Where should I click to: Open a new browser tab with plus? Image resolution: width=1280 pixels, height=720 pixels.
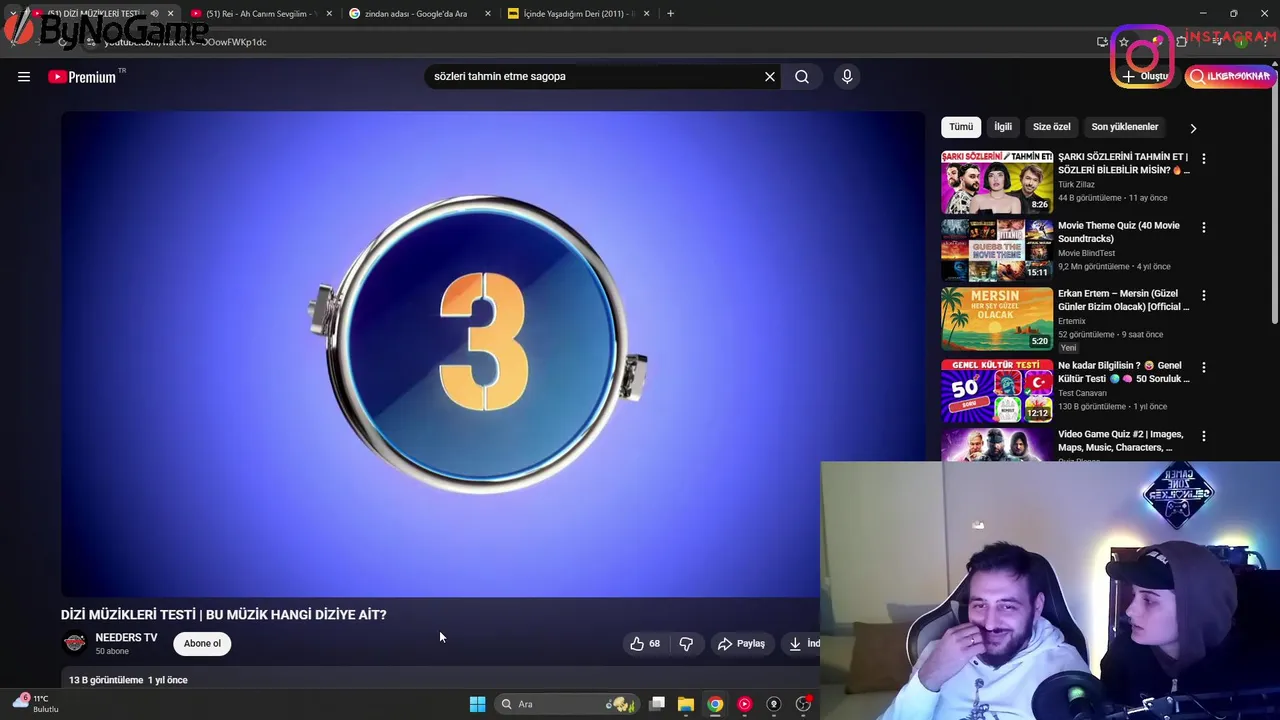pos(670,14)
